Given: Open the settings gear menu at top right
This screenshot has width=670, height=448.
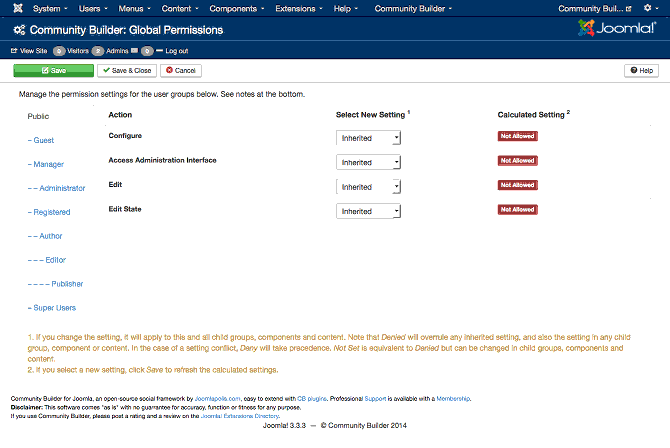Looking at the screenshot, I should (651, 8).
